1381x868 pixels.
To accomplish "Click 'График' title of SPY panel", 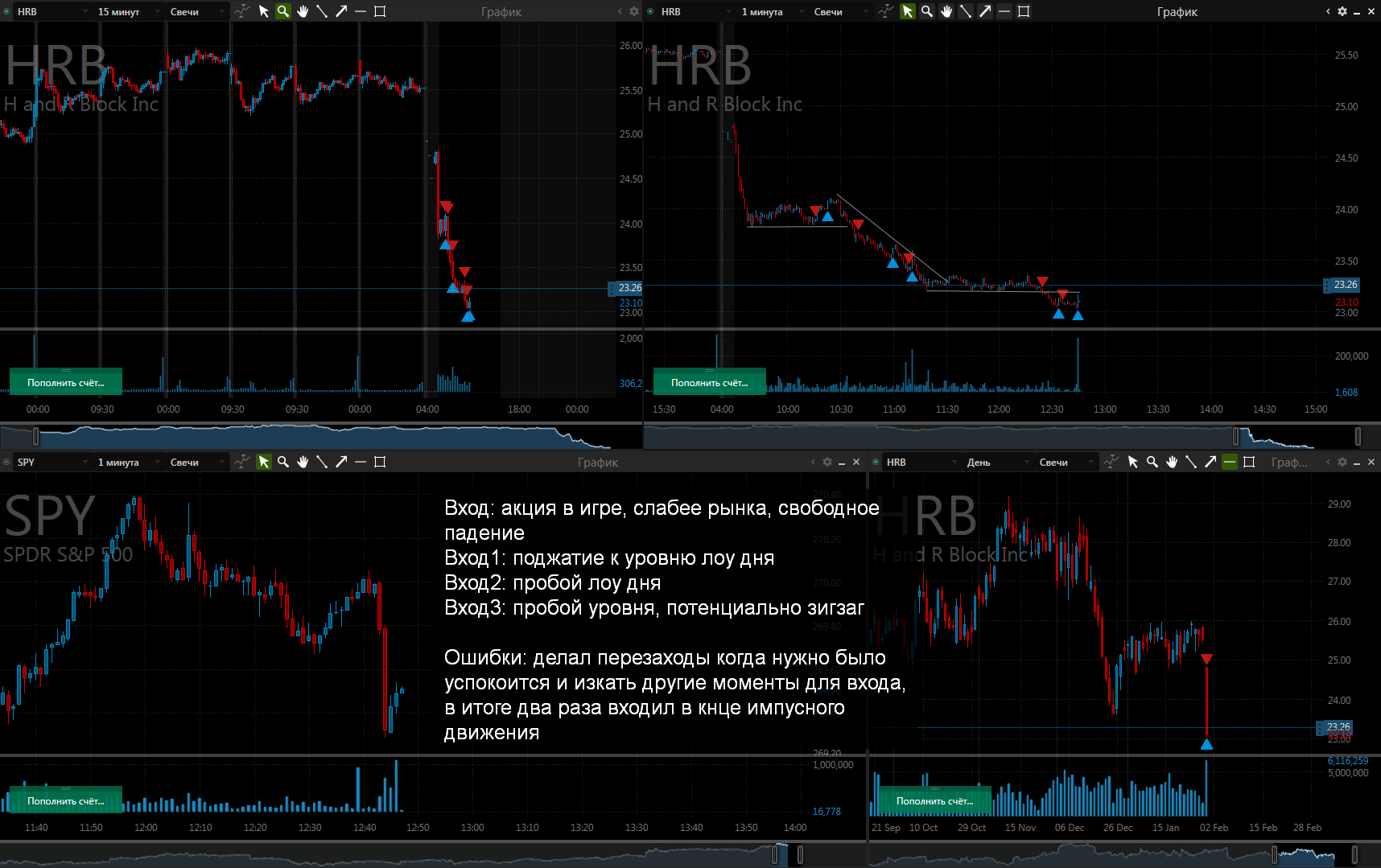I will (598, 462).
